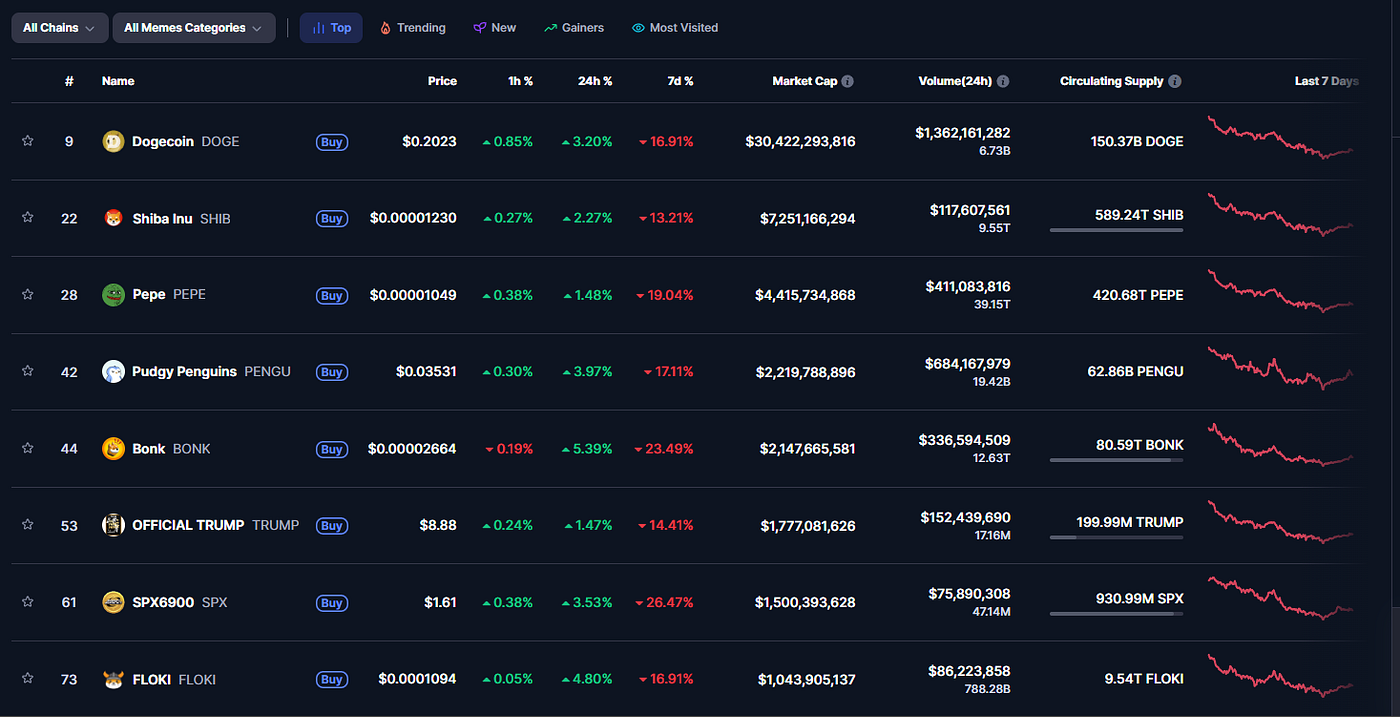The height and width of the screenshot is (717, 1400).
Task: Open the Dogecoin name link
Action: coord(163,142)
